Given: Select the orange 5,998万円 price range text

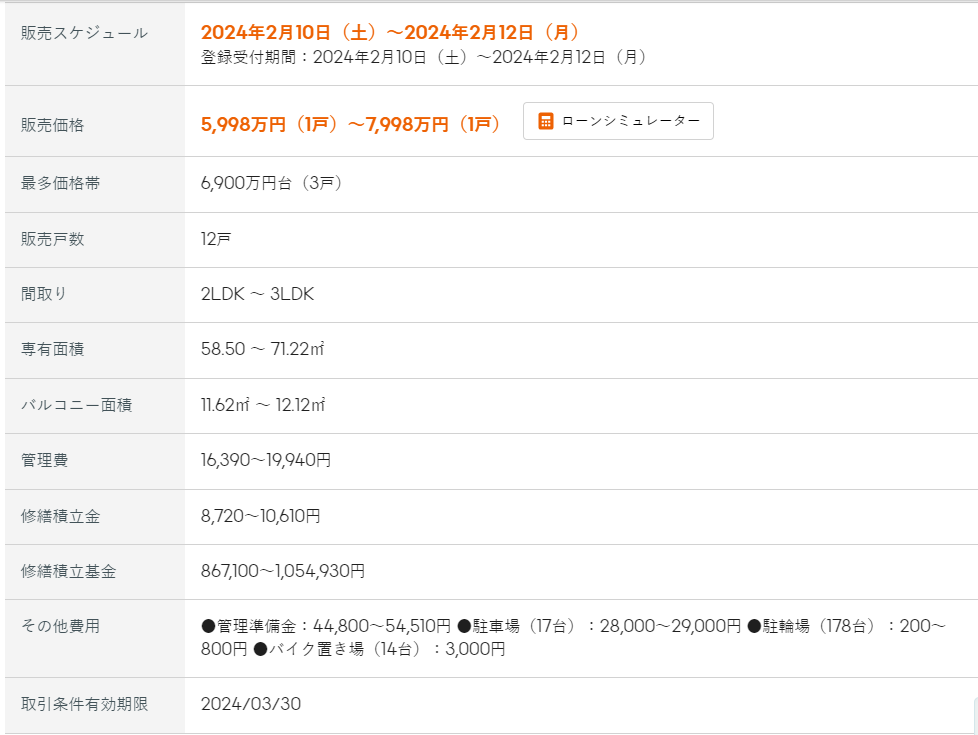Looking at the screenshot, I should tap(350, 125).
